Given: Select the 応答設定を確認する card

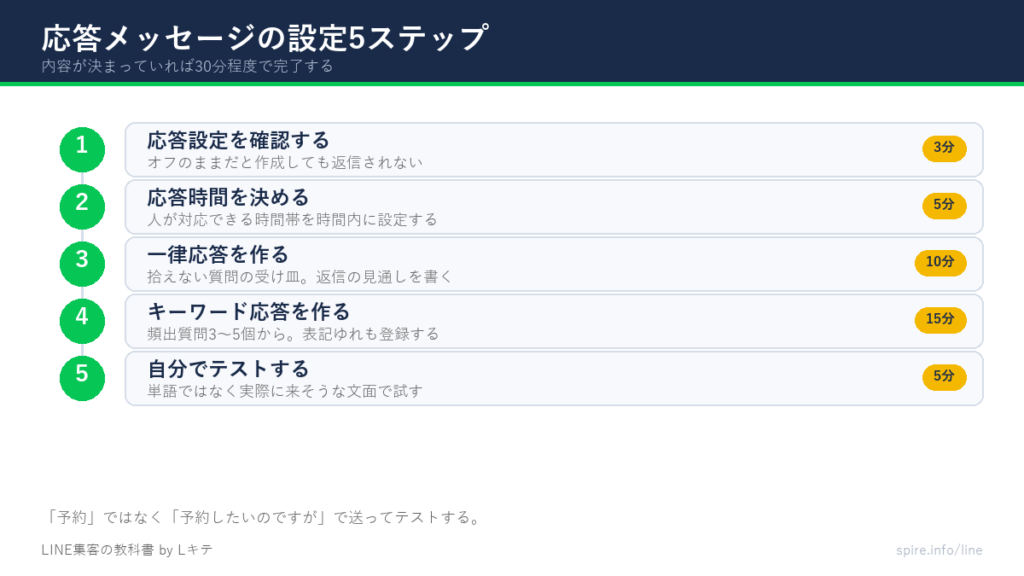Looking at the screenshot, I should 554,150.
